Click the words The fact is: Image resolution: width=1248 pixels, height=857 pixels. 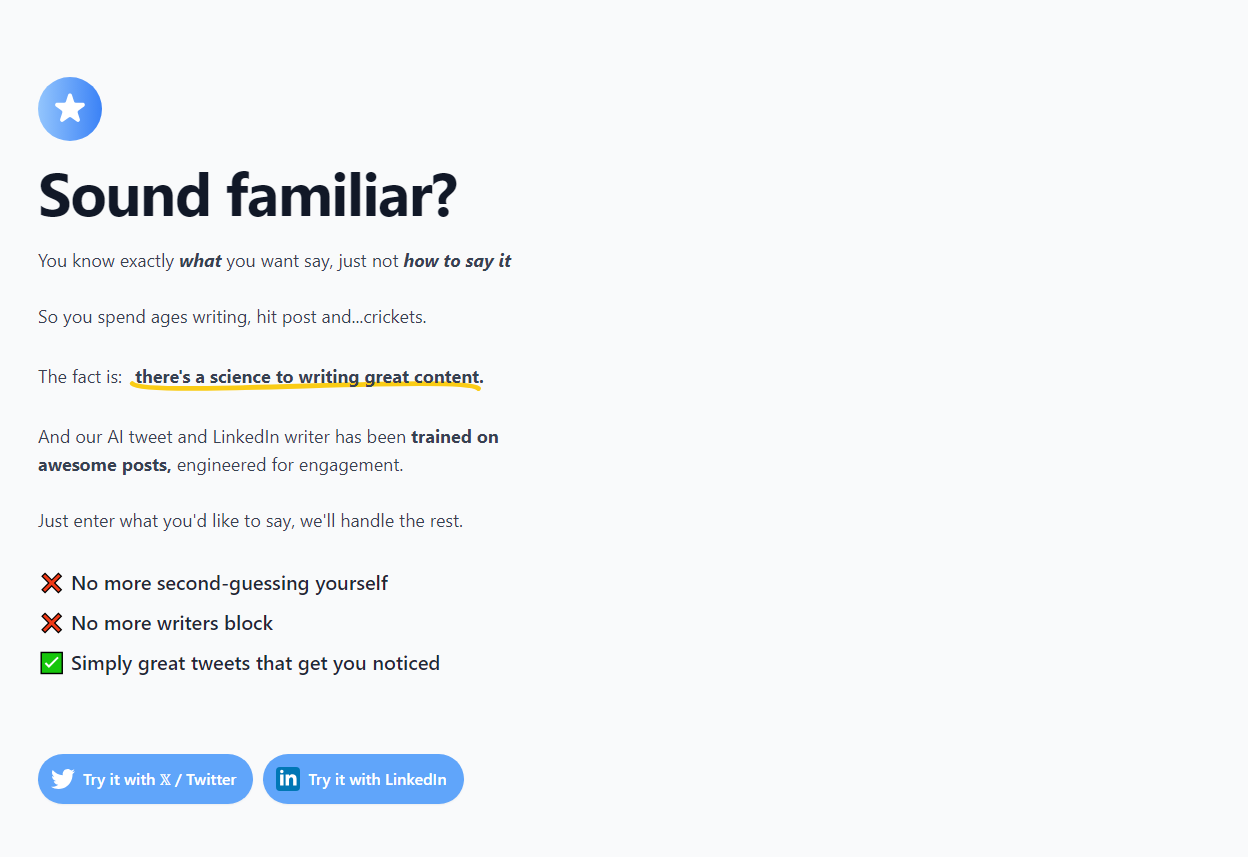[x=80, y=377]
